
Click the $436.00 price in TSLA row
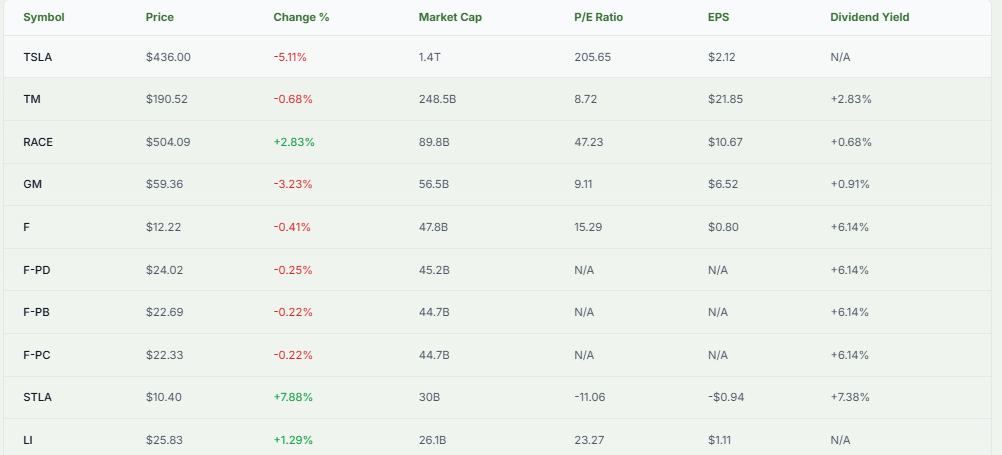click(168, 57)
